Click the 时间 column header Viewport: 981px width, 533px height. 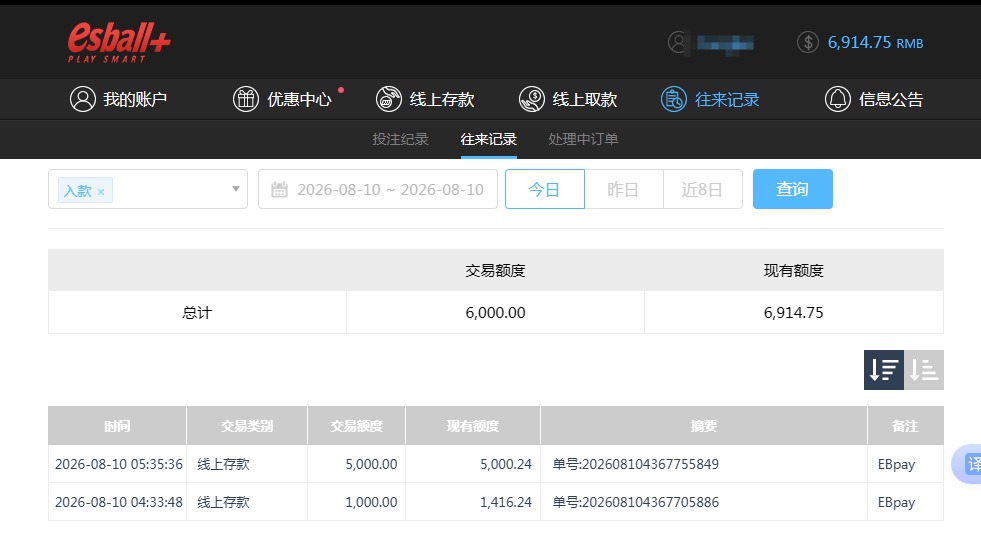tap(117, 426)
